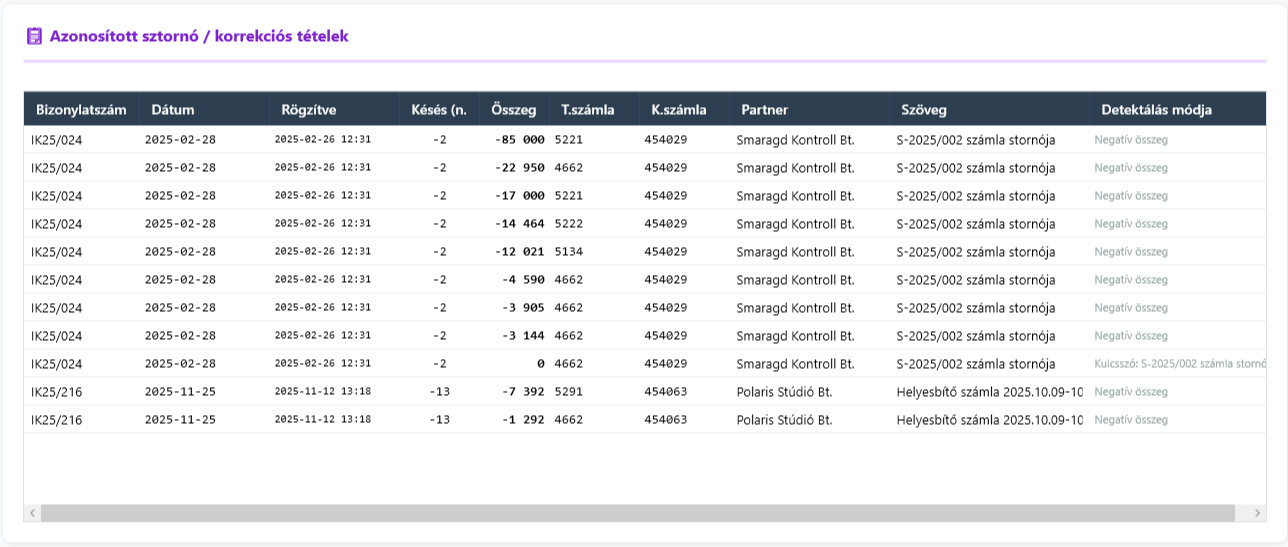Click the clipboard icon beside the section title

tap(34, 36)
